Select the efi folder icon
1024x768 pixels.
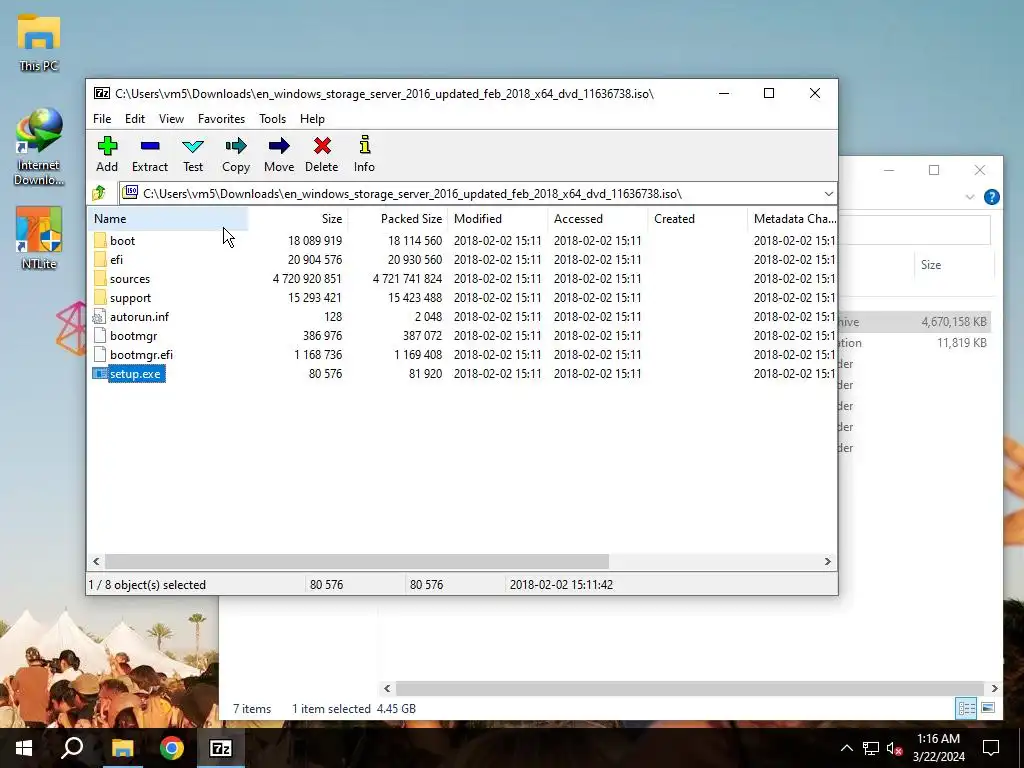coord(100,259)
